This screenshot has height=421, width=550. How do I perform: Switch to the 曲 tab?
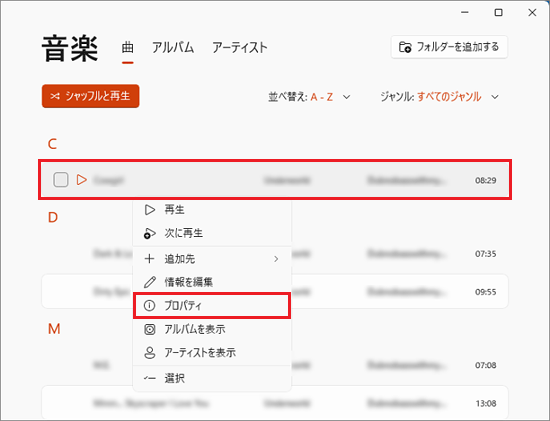(128, 48)
